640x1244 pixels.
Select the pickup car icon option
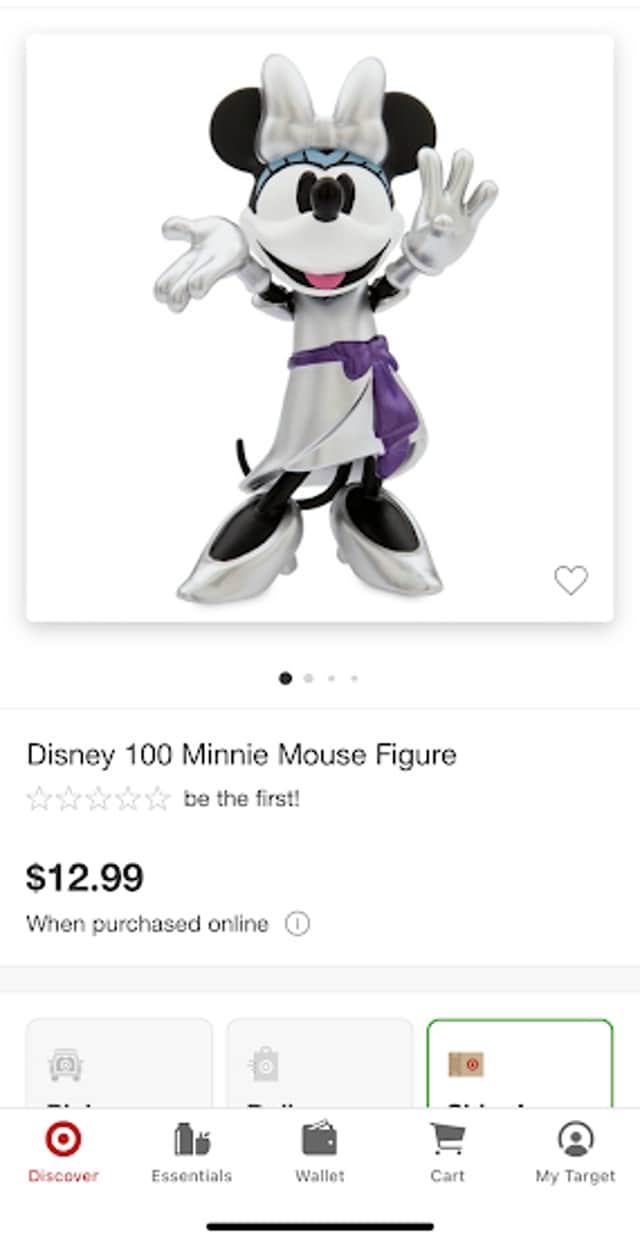(x=66, y=1066)
